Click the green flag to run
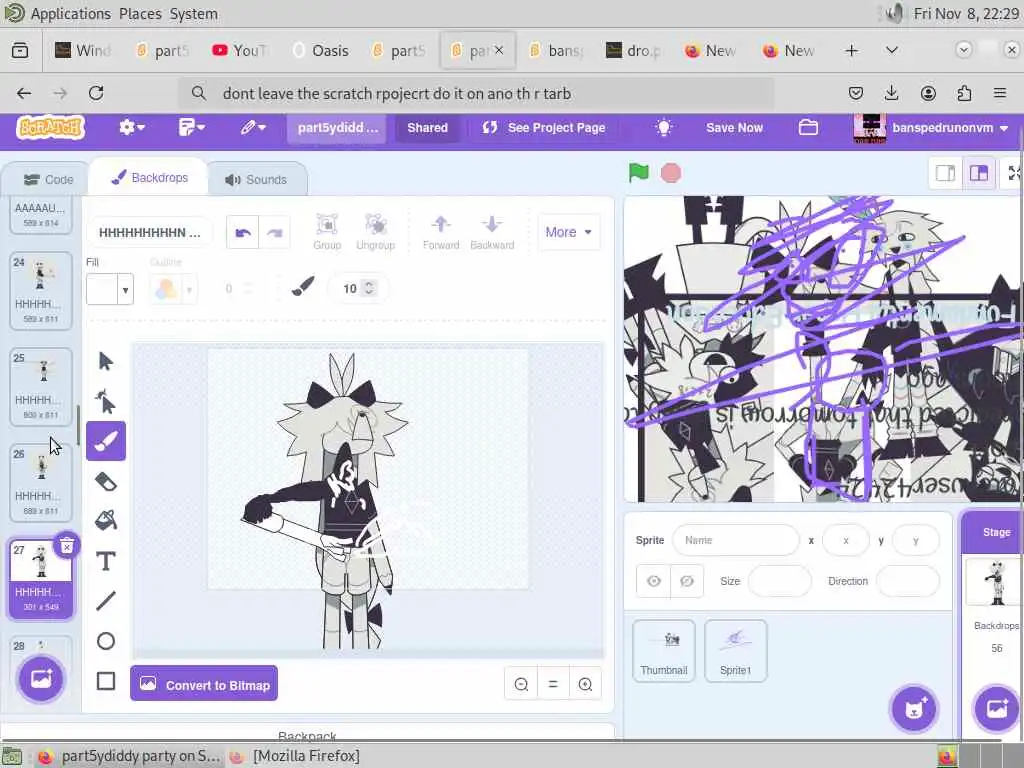Image resolution: width=1024 pixels, height=768 pixels. 639,173
